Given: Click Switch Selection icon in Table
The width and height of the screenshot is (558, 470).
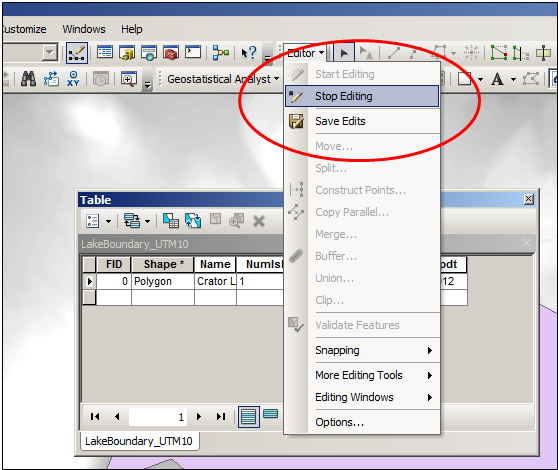Looking at the screenshot, I should pyautogui.click(x=193, y=221).
